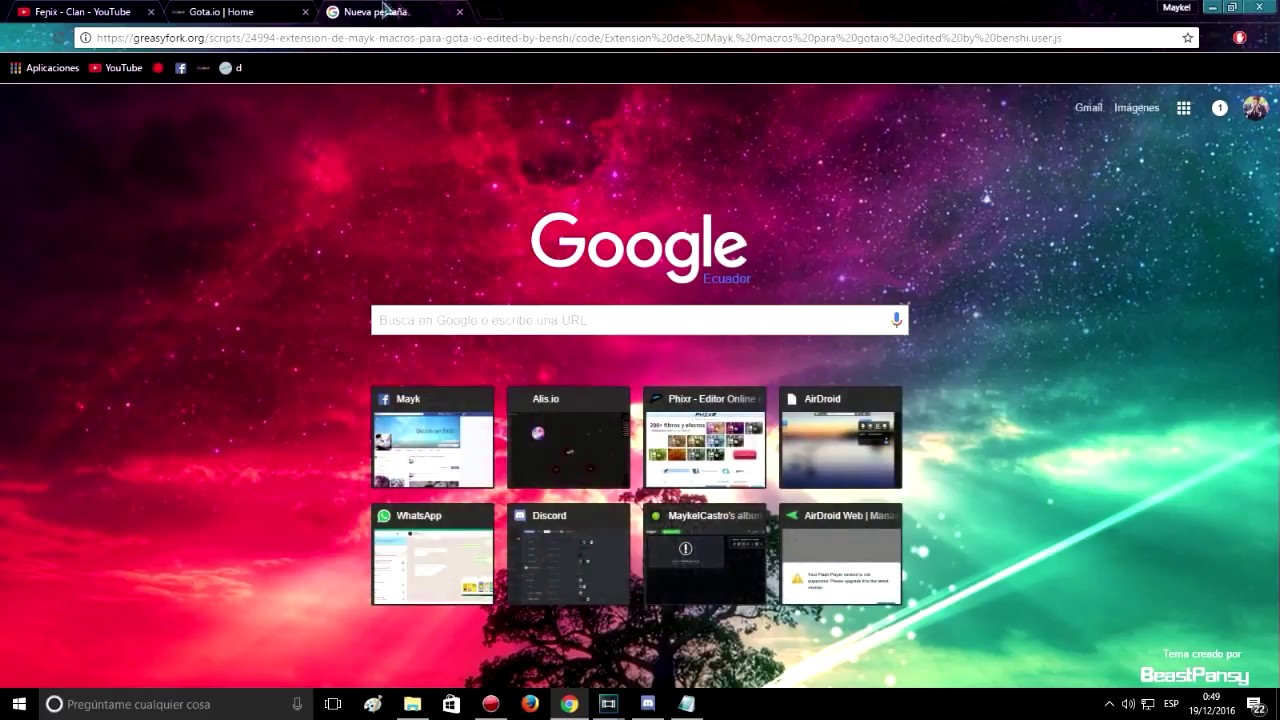Screen dimensions: 1280x720
Task: Open the red circle recorder app in taskbar
Action: pos(490,704)
